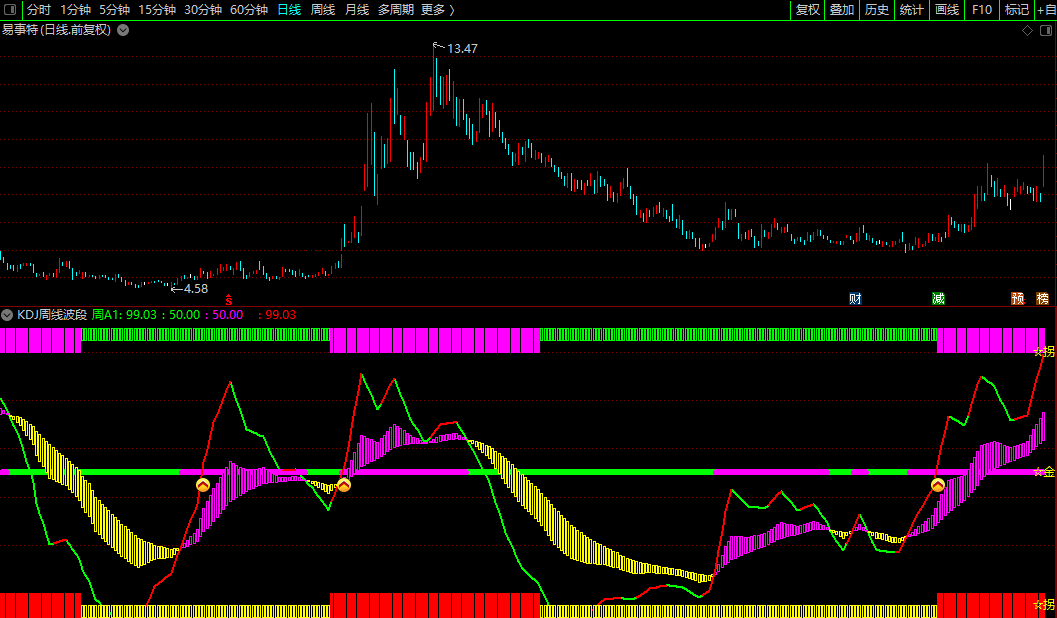The image size is (1057, 618).
Task: Click the diamond icon below the toolbar
Action: (x=1027, y=30)
